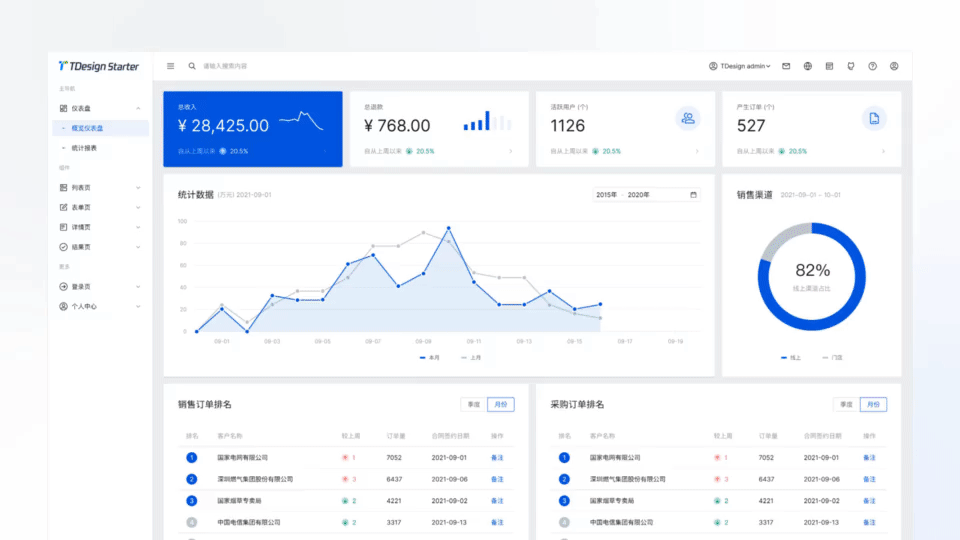Click the 结果页 check-circle sidebar icon

(x=63, y=247)
